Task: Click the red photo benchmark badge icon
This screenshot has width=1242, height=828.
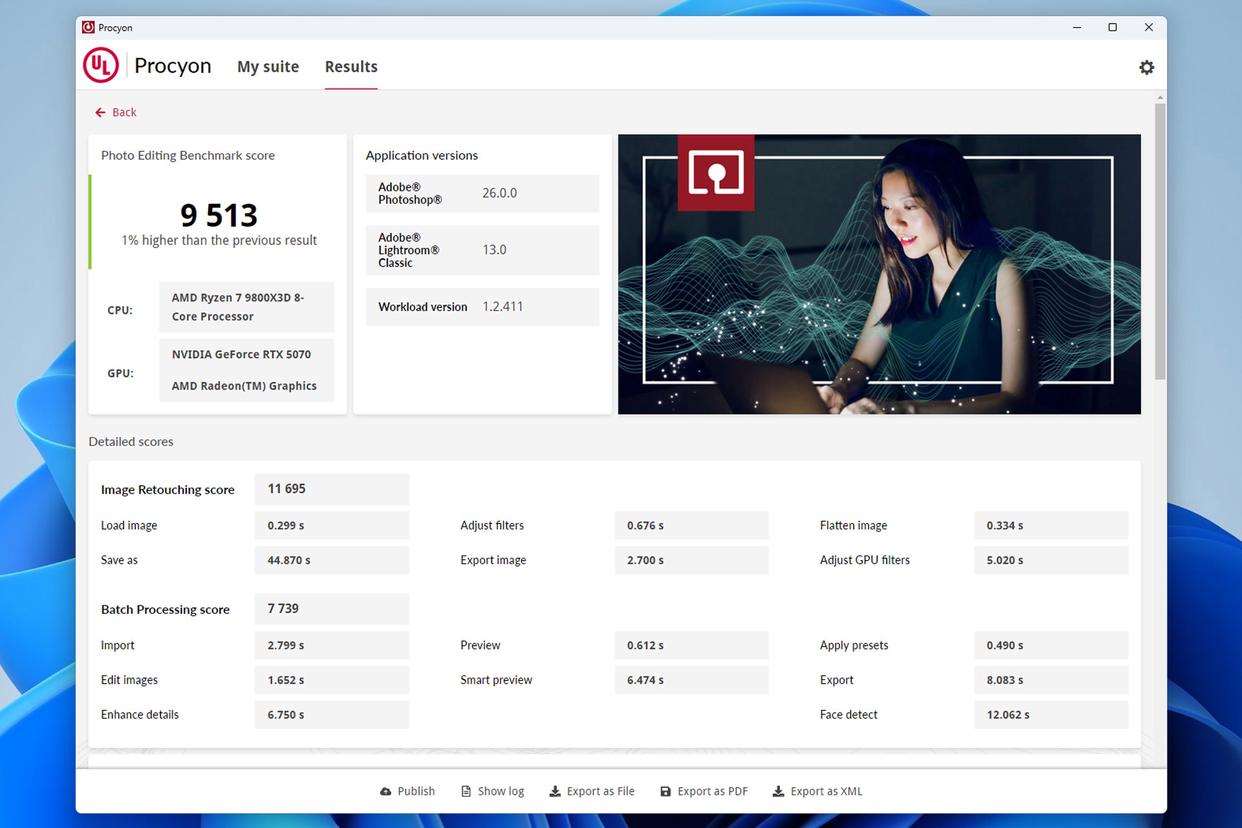Action: [716, 172]
